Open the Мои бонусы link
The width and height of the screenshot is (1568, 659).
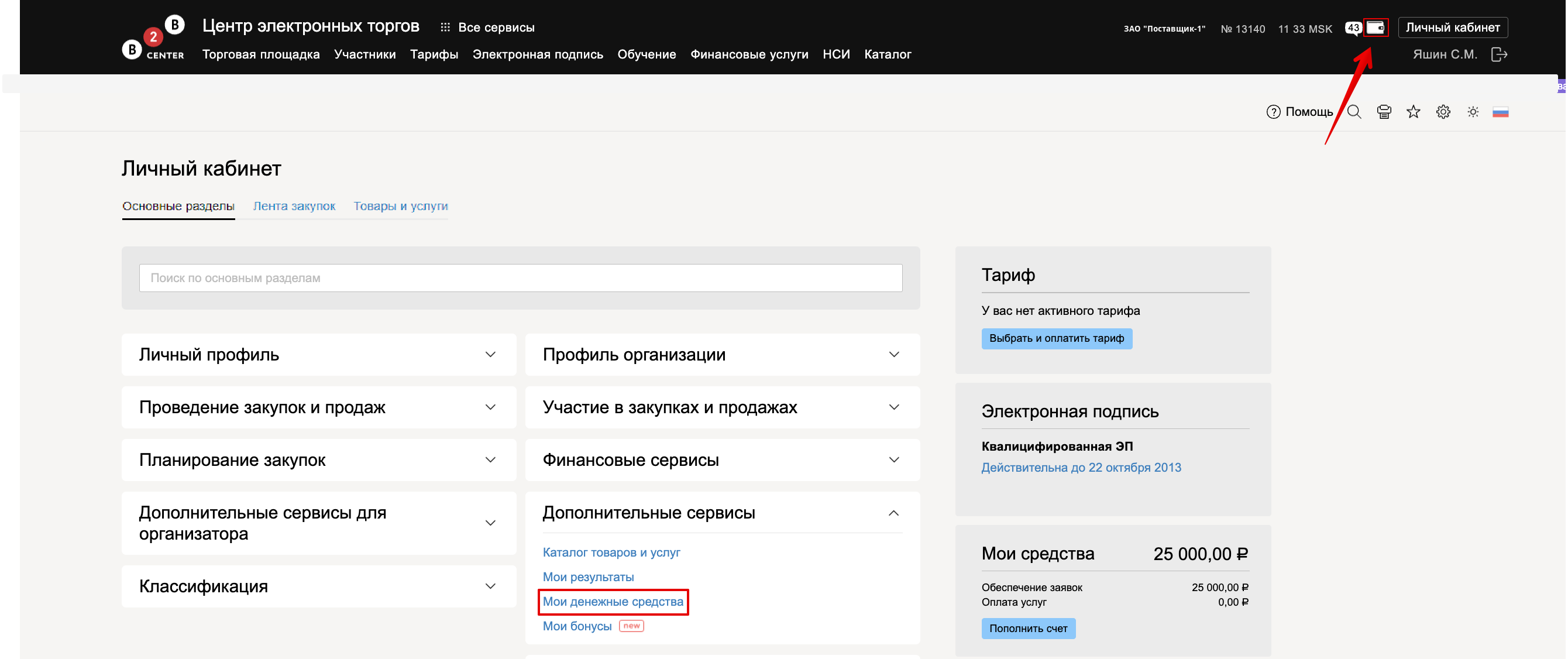click(x=577, y=626)
